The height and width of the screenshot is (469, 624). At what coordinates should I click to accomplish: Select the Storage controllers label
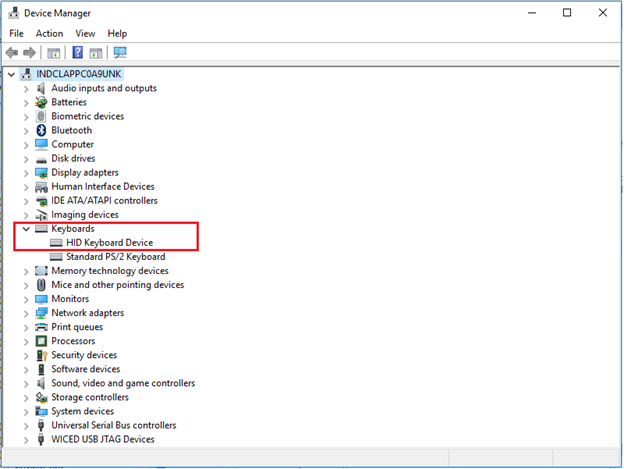click(x=90, y=397)
